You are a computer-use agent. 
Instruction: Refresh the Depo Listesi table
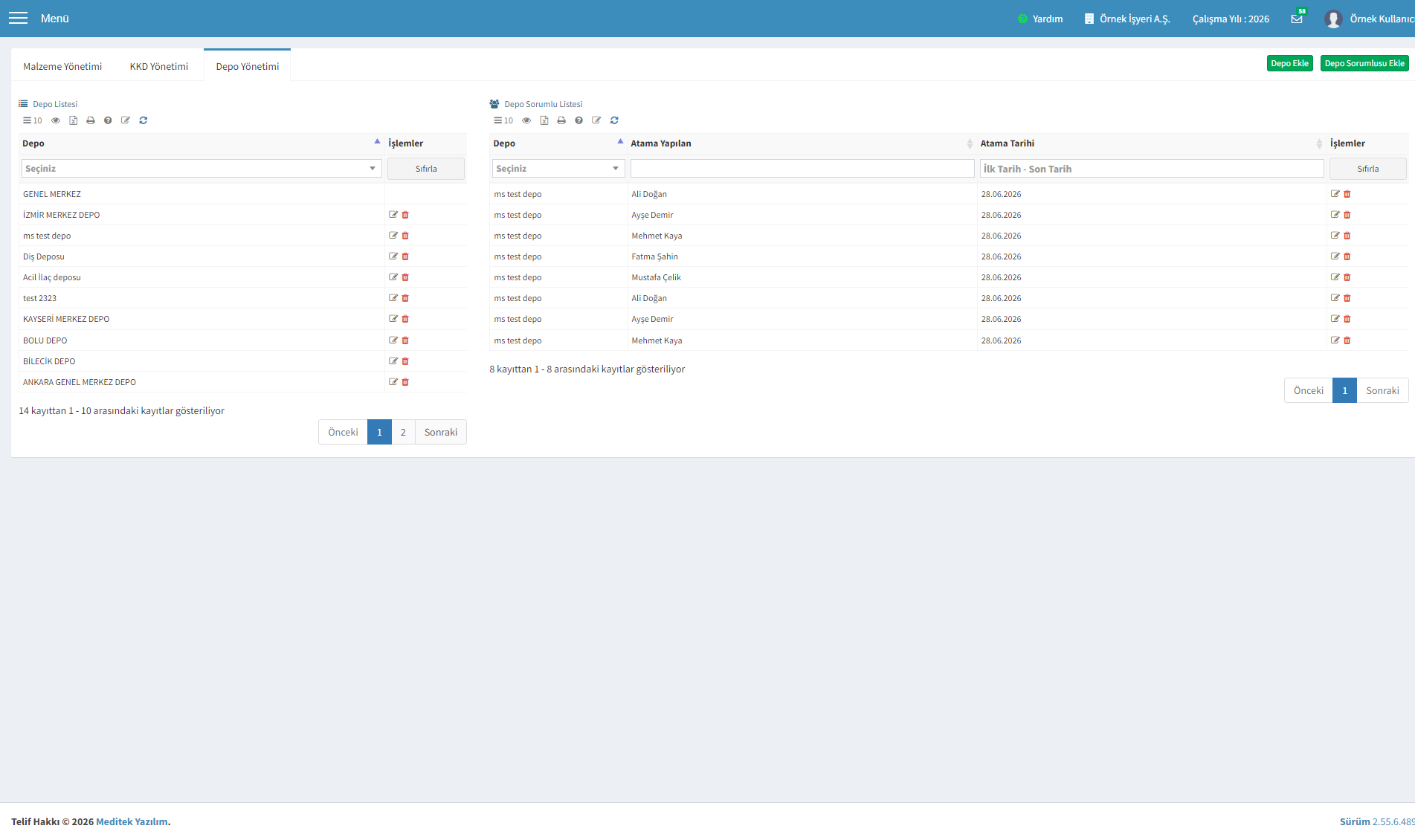pyautogui.click(x=144, y=120)
